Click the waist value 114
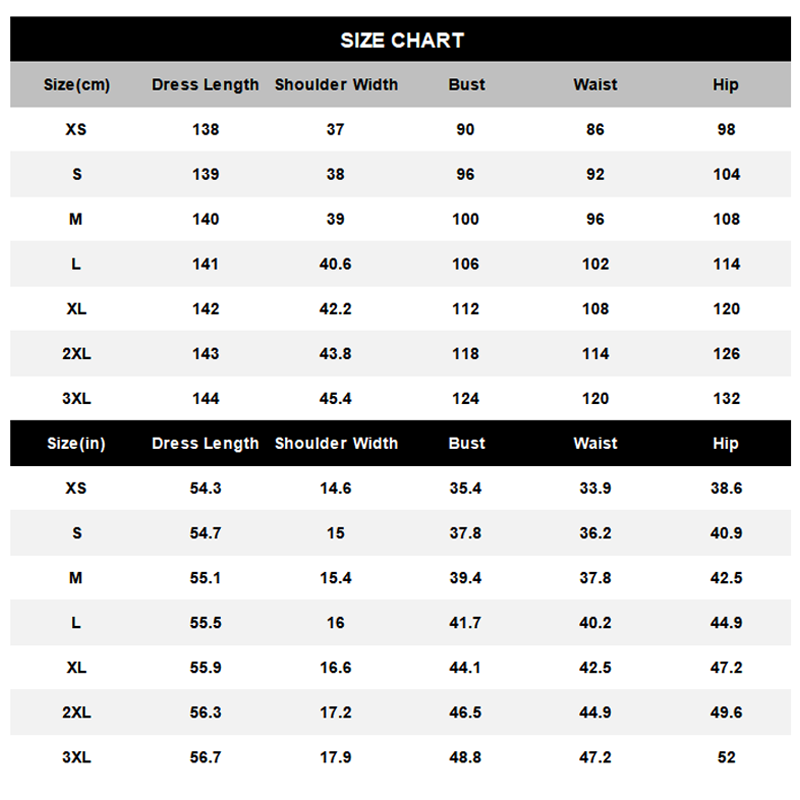The height and width of the screenshot is (800, 800). [x=595, y=354]
